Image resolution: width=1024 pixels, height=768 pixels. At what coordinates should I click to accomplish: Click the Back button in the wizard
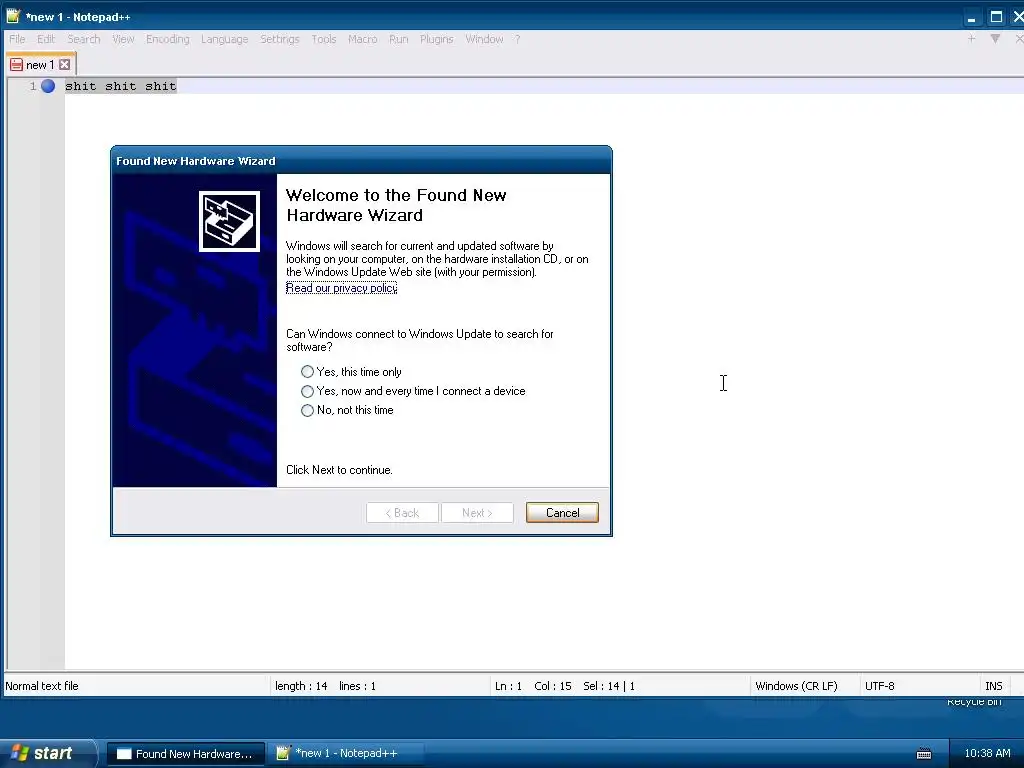coord(402,513)
